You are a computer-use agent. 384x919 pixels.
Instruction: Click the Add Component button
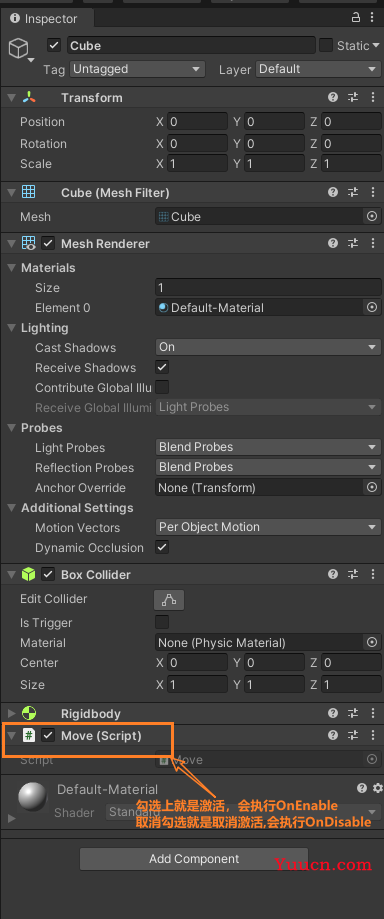194,859
